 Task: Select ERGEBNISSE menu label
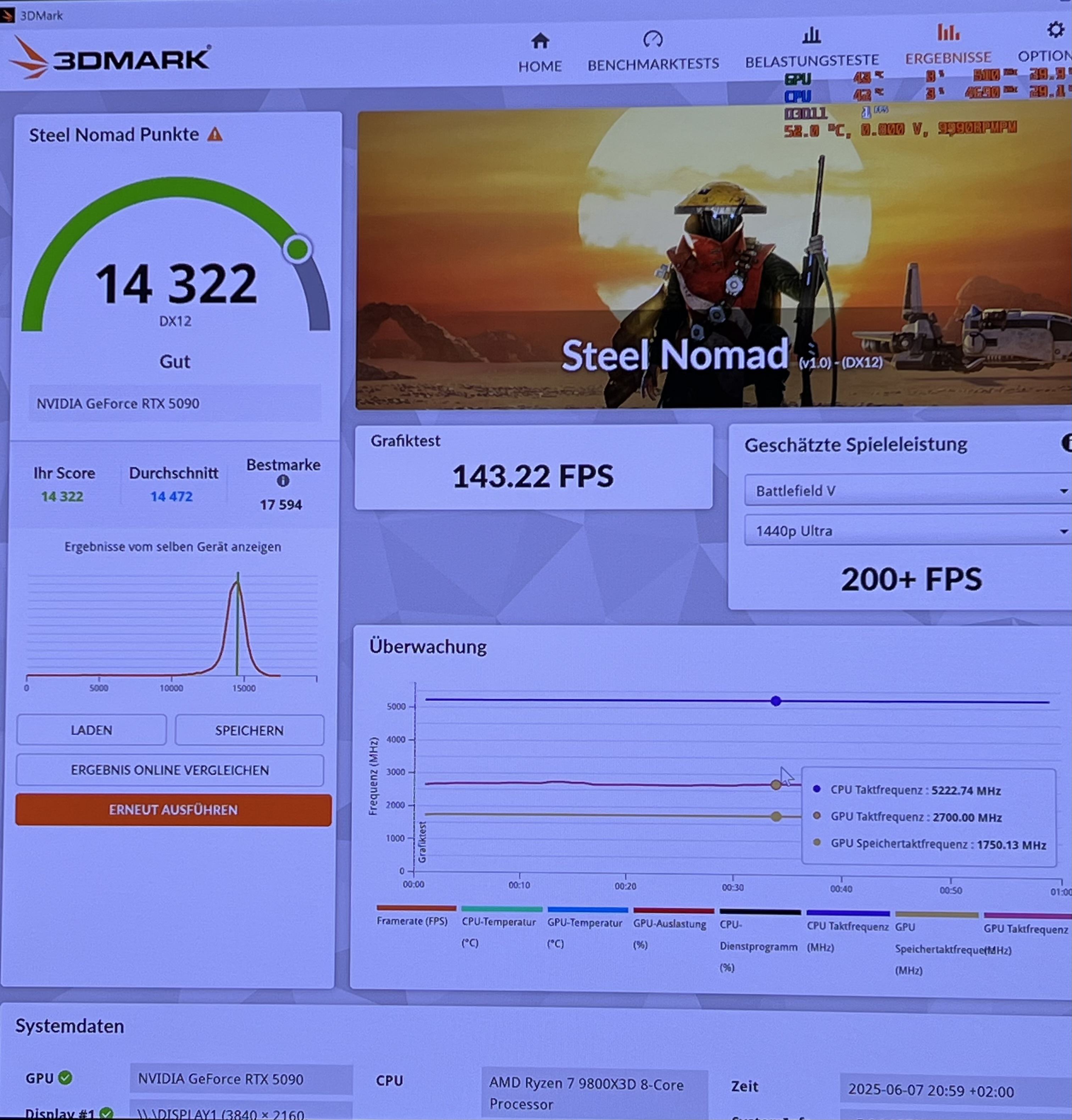(x=948, y=58)
